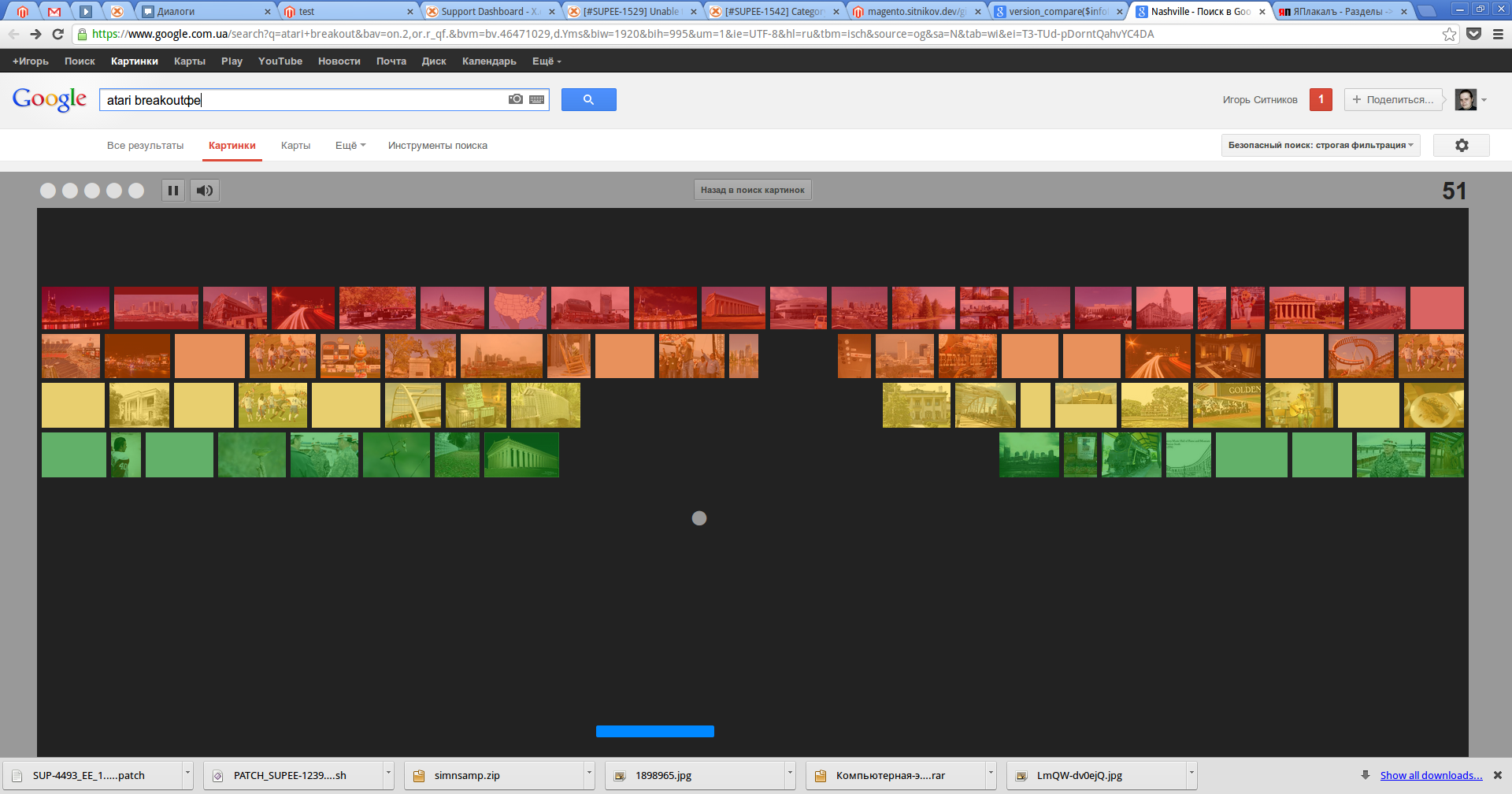Click Show all downloads link

(1431, 776)
